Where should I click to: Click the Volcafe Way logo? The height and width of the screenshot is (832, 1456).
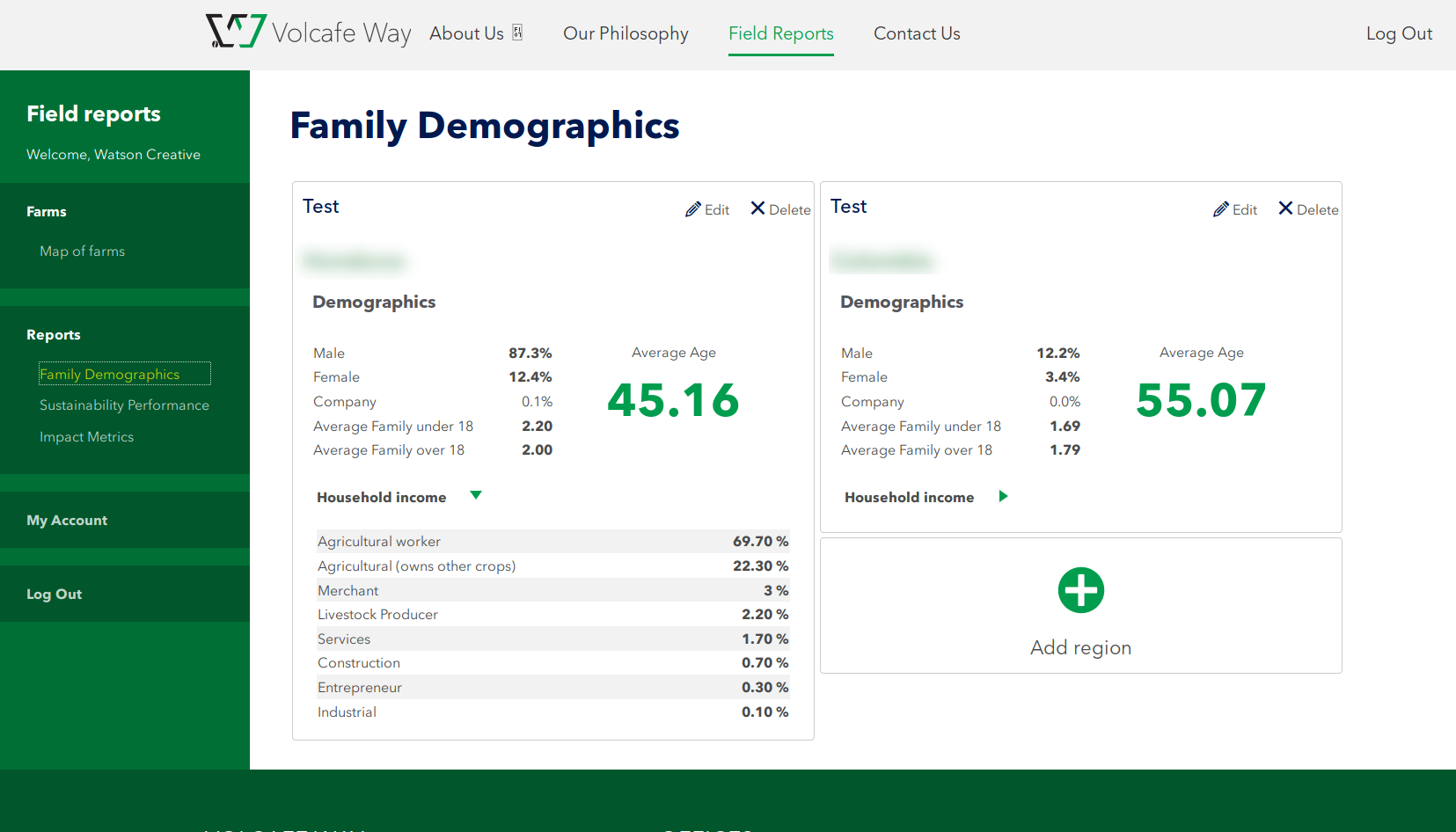coord(308,33)
